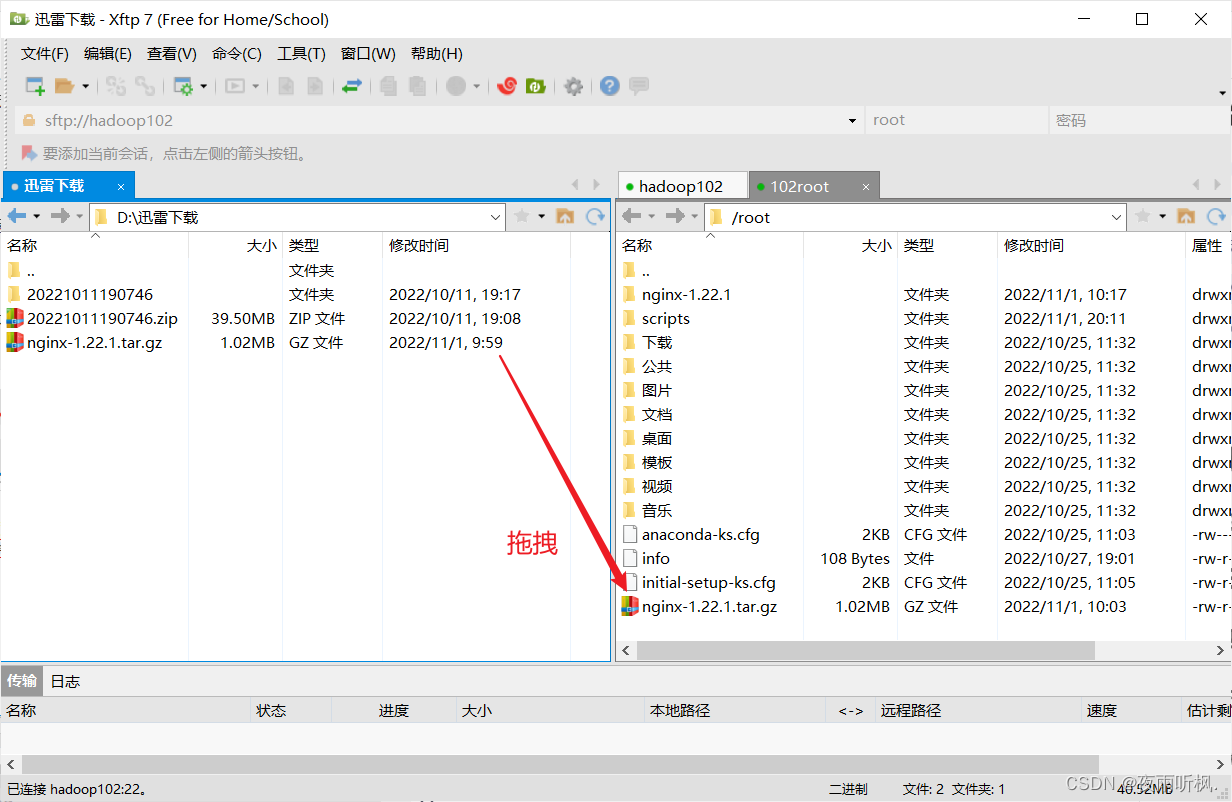Screen dimensions: 1232x802
Task: Open the 文件(F) menu
Action: pyautogui.click(x=45, y=54)
